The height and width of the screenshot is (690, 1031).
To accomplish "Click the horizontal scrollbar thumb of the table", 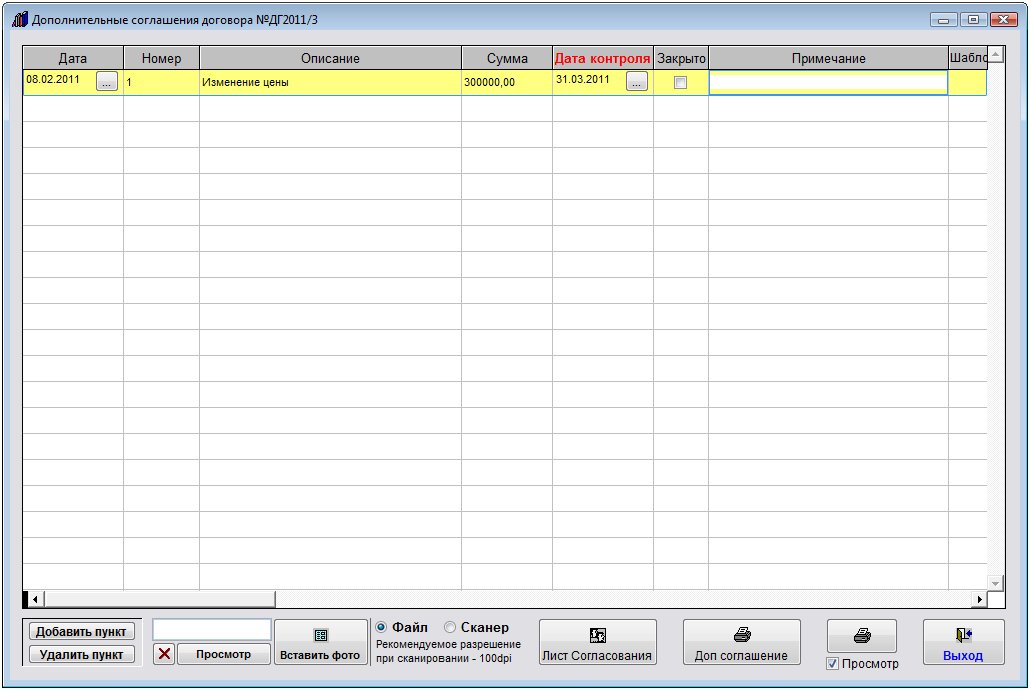I will [x=160, y=599].
